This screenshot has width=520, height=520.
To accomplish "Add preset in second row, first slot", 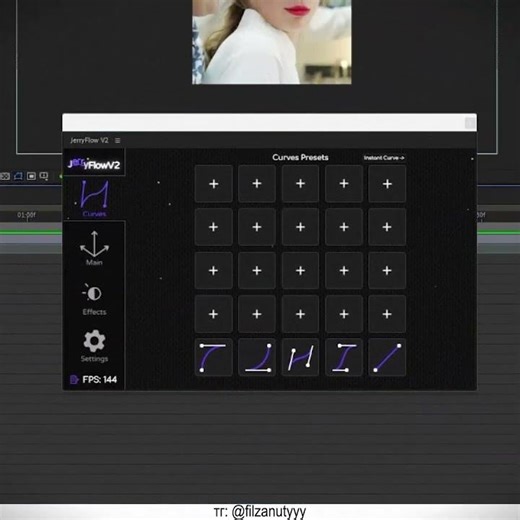I will click(213, 227).
